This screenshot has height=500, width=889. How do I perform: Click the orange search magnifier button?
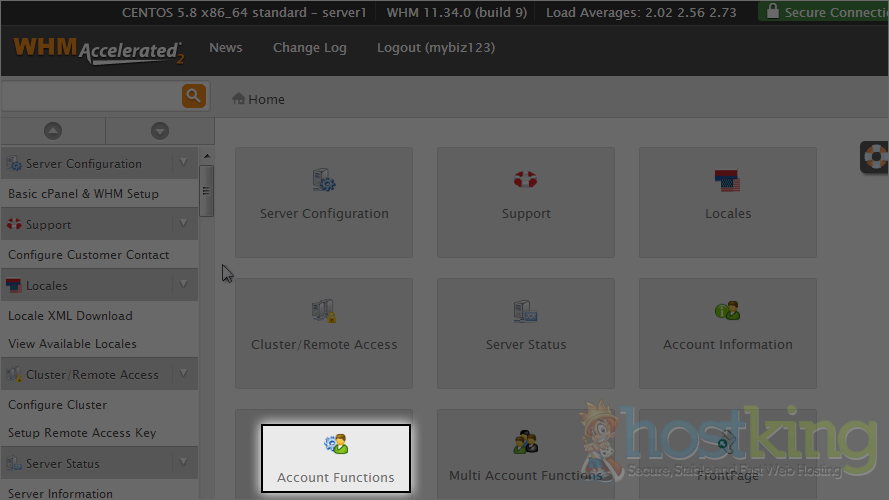point(193,96)
